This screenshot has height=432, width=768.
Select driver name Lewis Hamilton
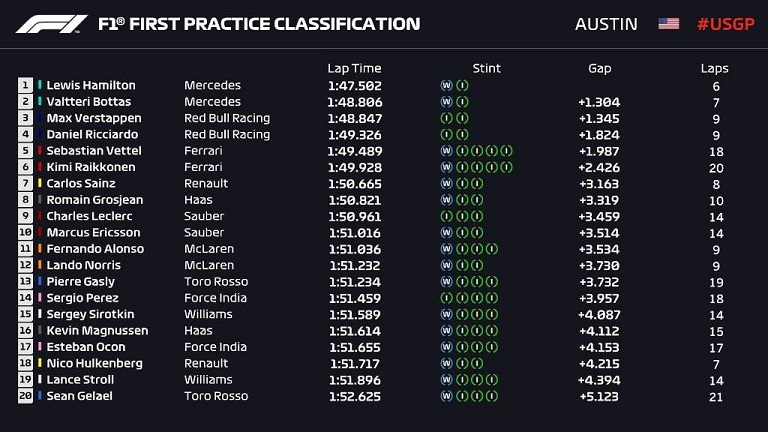(91, 85)
